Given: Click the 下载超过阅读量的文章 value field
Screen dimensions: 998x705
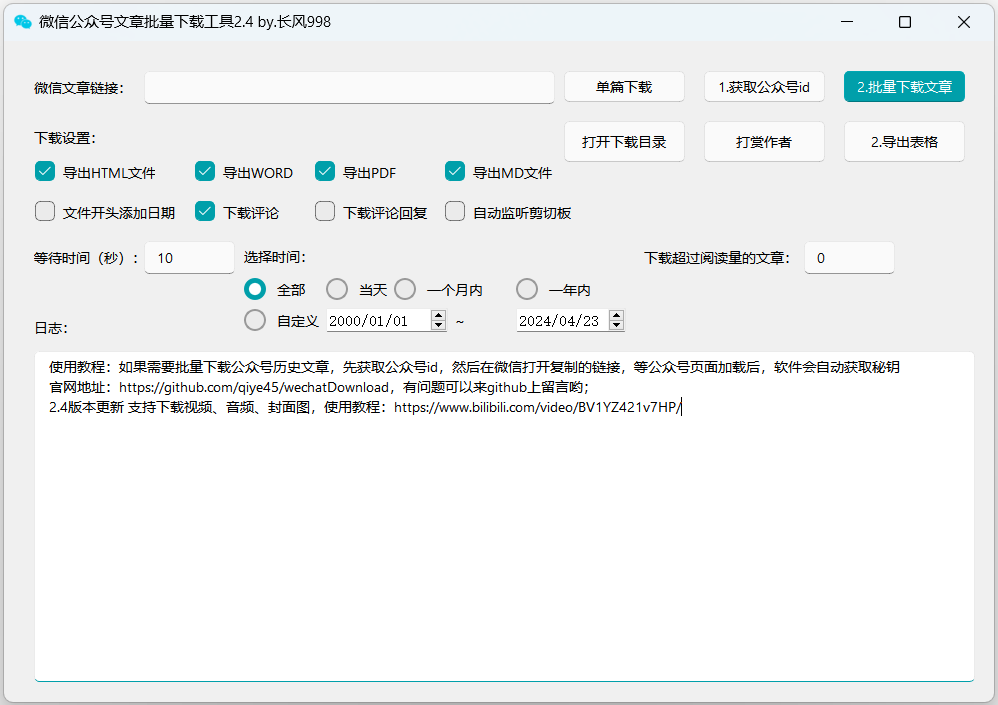Looking at the screenshot, I should pyautogui.click(x=849, y=258).
